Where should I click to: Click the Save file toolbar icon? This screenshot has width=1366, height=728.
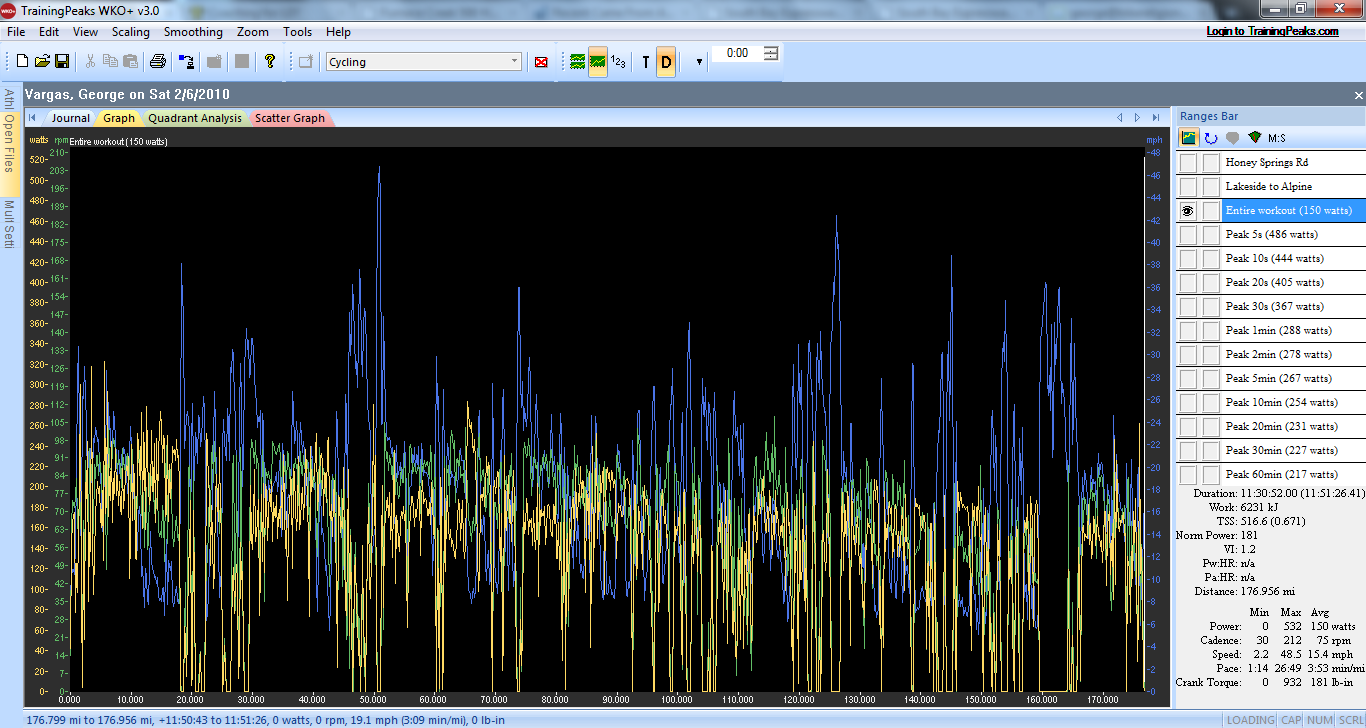click(62, 62)
